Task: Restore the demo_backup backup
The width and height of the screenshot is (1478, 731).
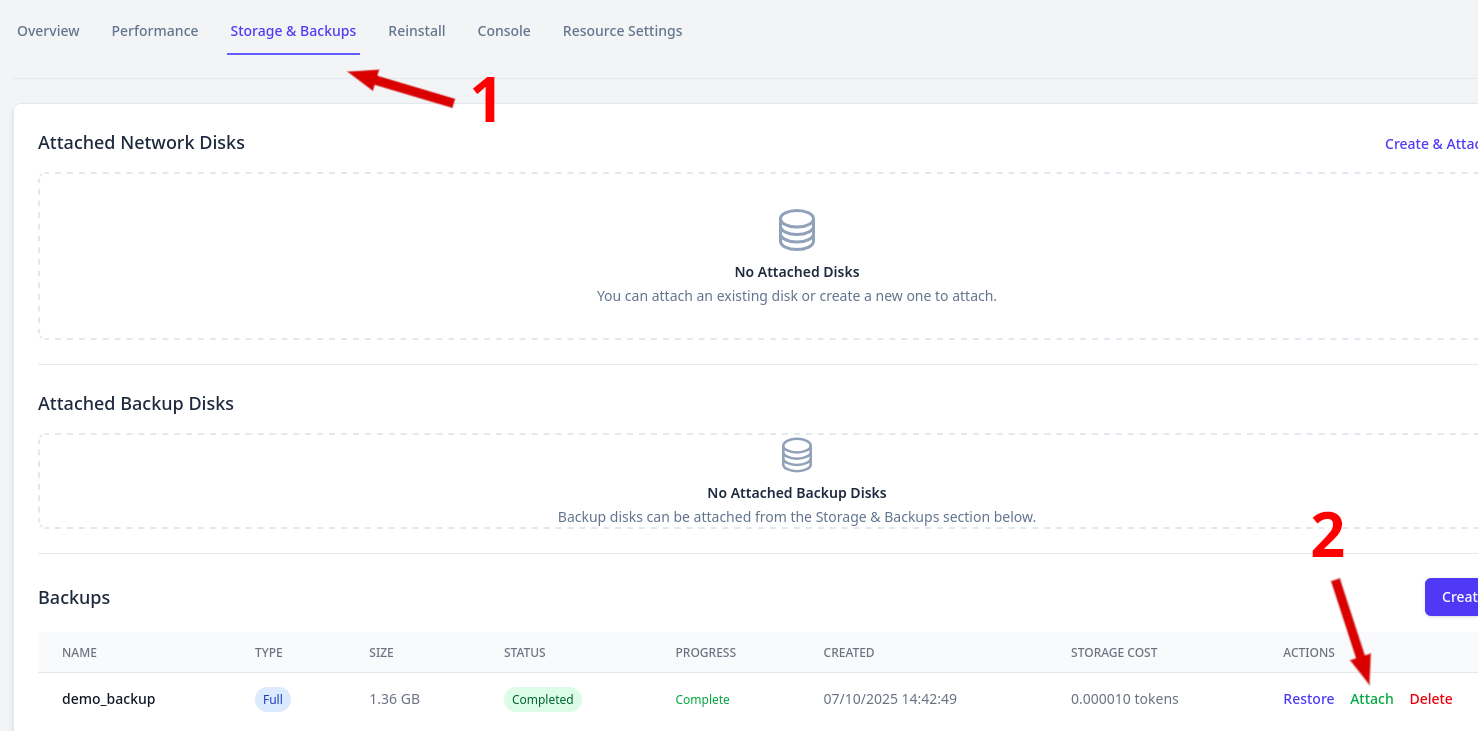Action: coord(1308,699)
